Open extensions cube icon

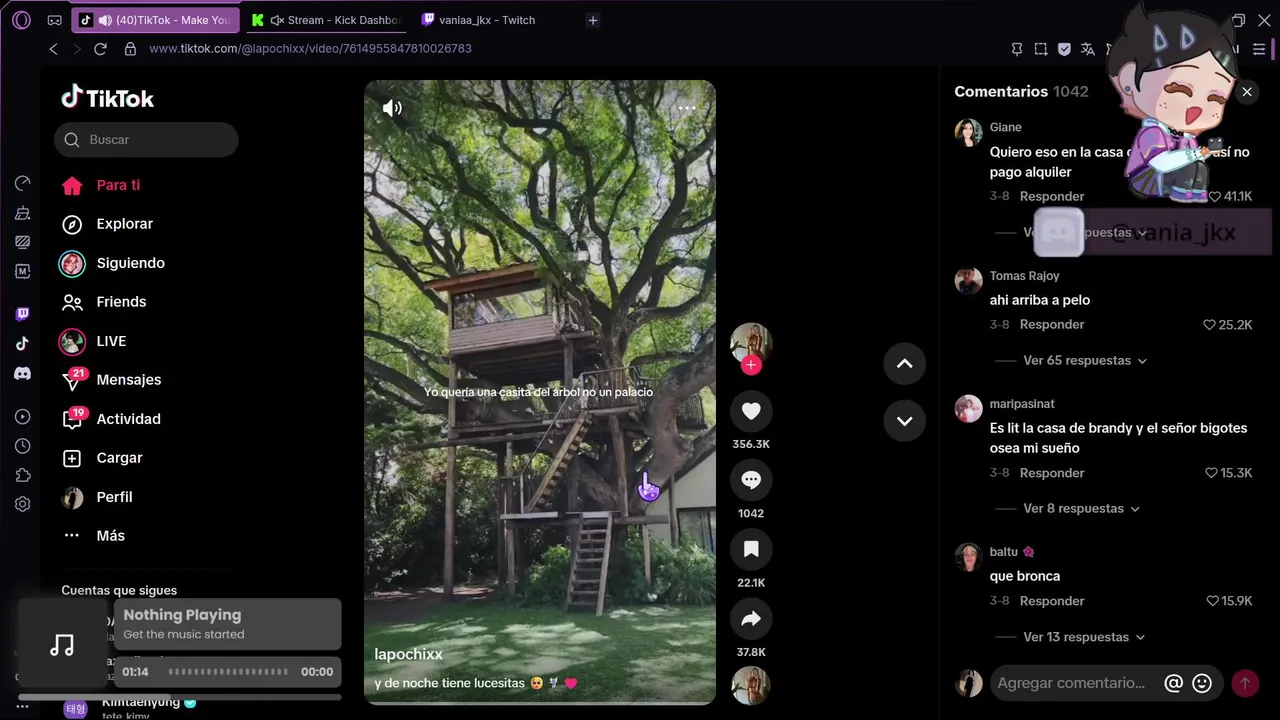pos(22,475)
